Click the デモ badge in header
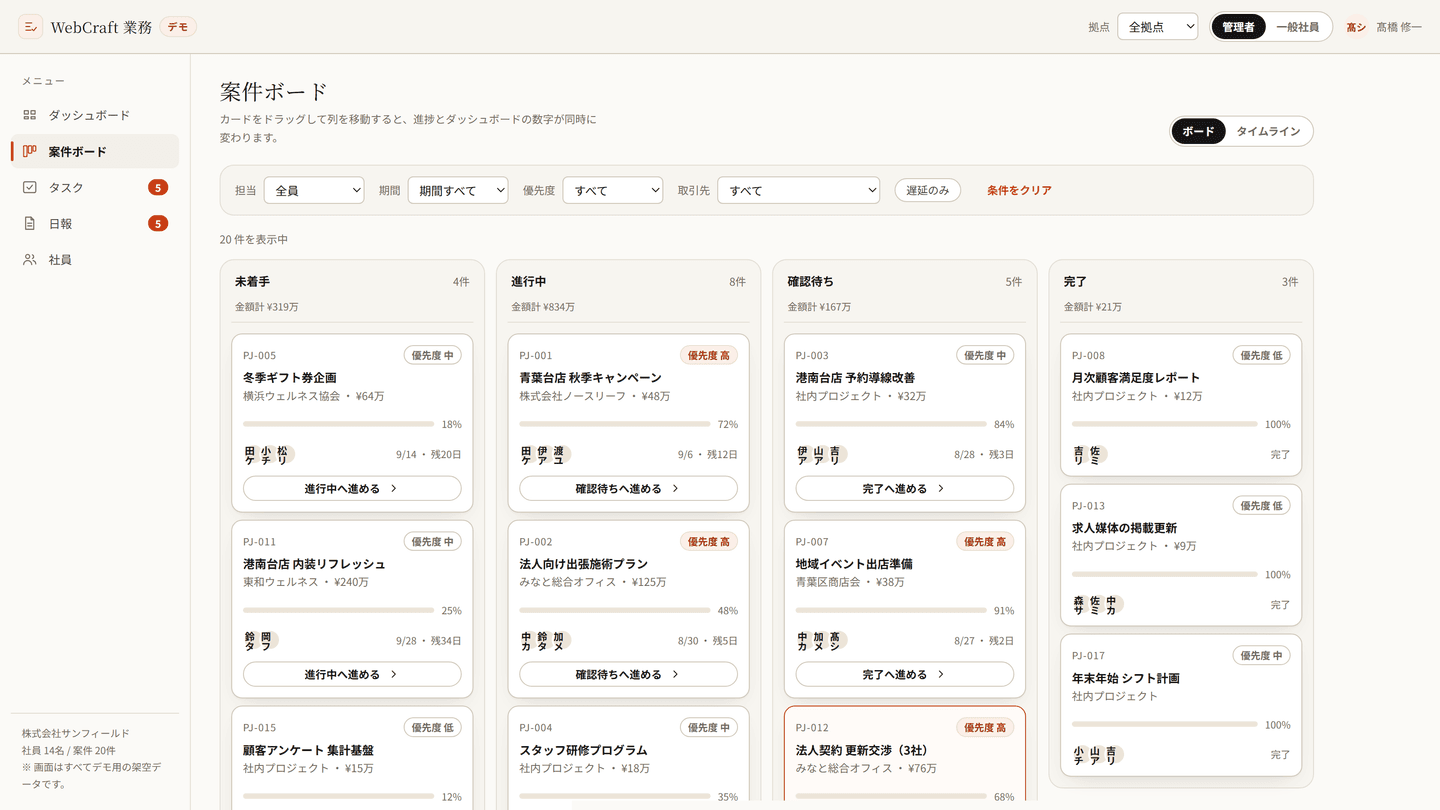The height and width of the screenshot is (810, 1440). 178,27
